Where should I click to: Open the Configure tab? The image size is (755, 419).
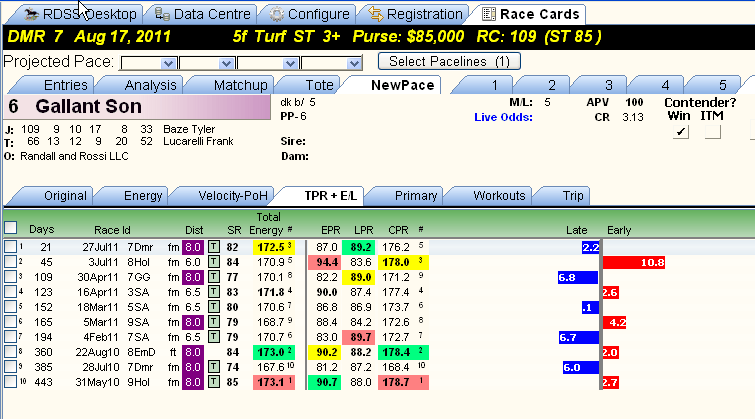pos(310,14)
